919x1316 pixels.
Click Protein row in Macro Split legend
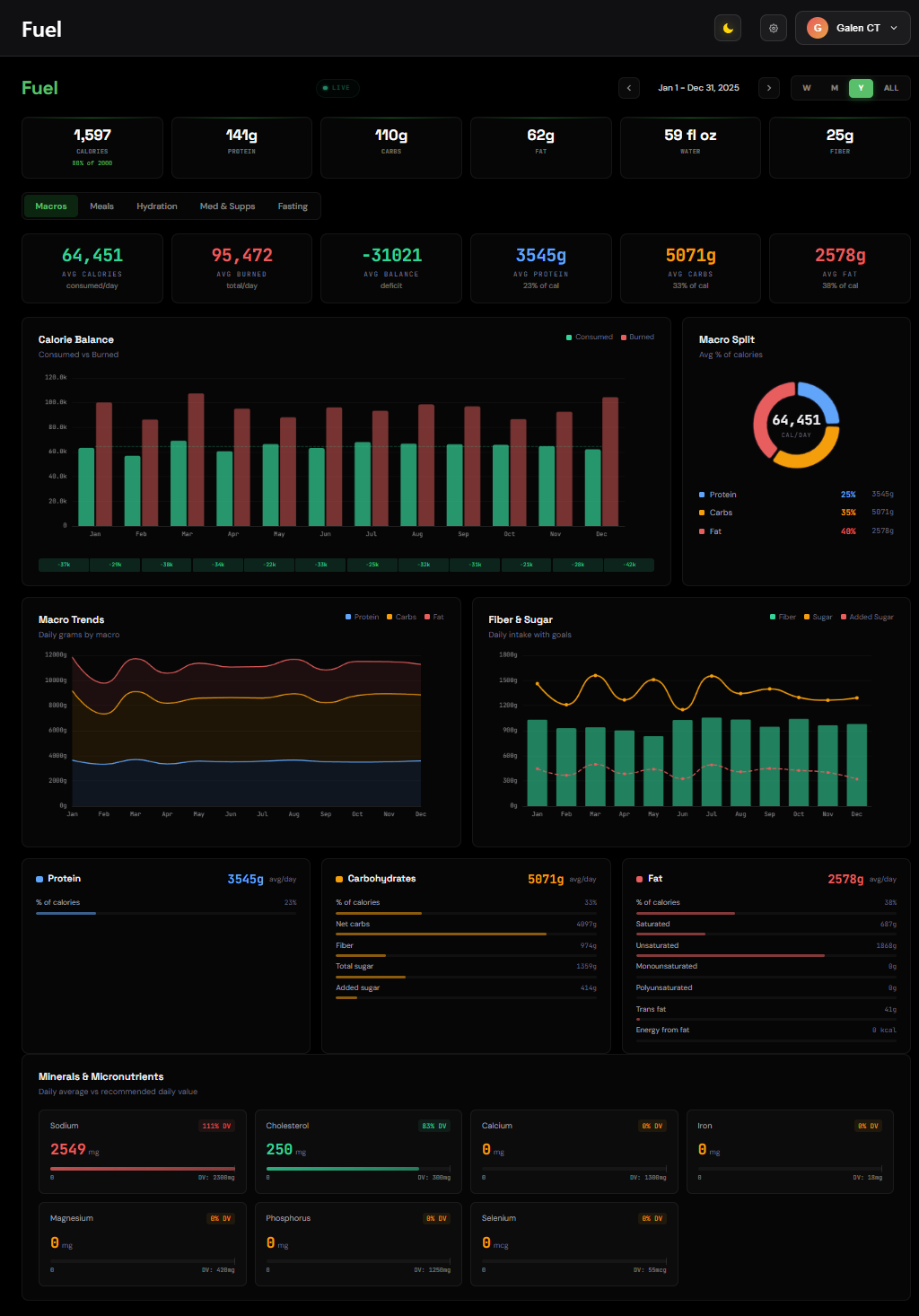coord(796,495)
